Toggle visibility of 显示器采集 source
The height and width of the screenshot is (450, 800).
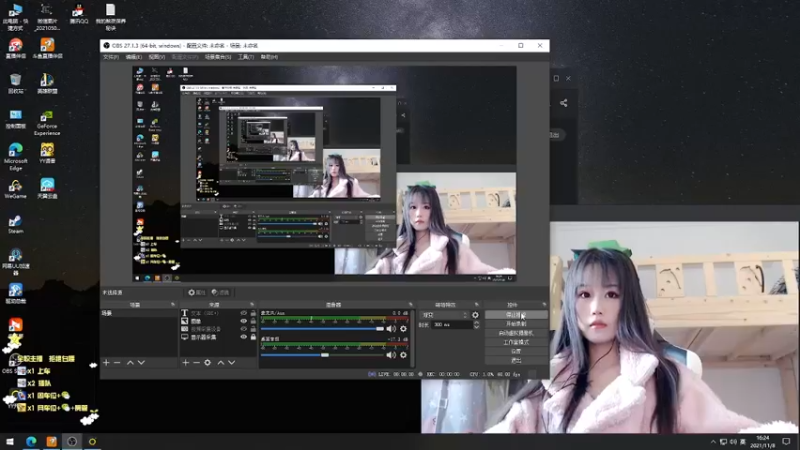coord(243,337)
